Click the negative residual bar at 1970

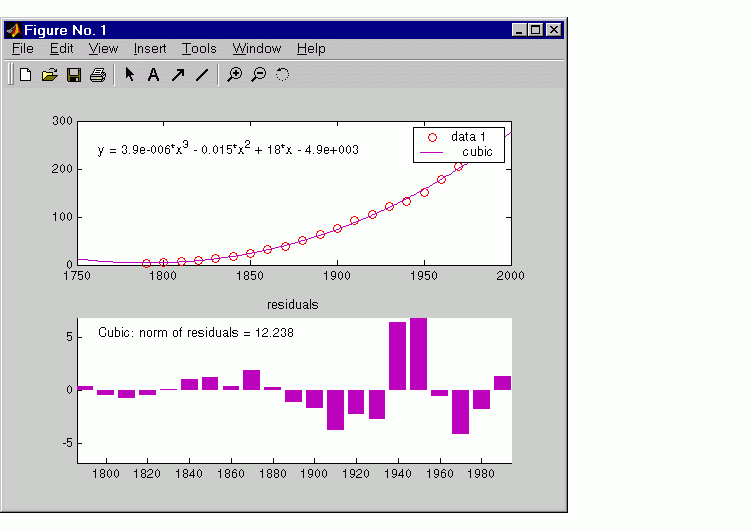[x=460, y=412]
